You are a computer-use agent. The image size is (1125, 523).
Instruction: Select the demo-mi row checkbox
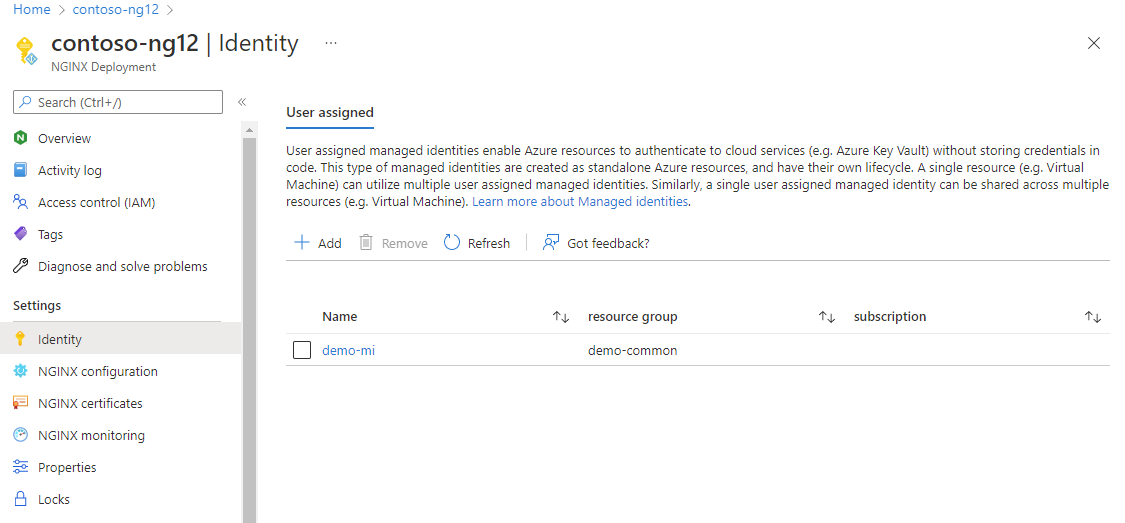click(x=302, y=350)
